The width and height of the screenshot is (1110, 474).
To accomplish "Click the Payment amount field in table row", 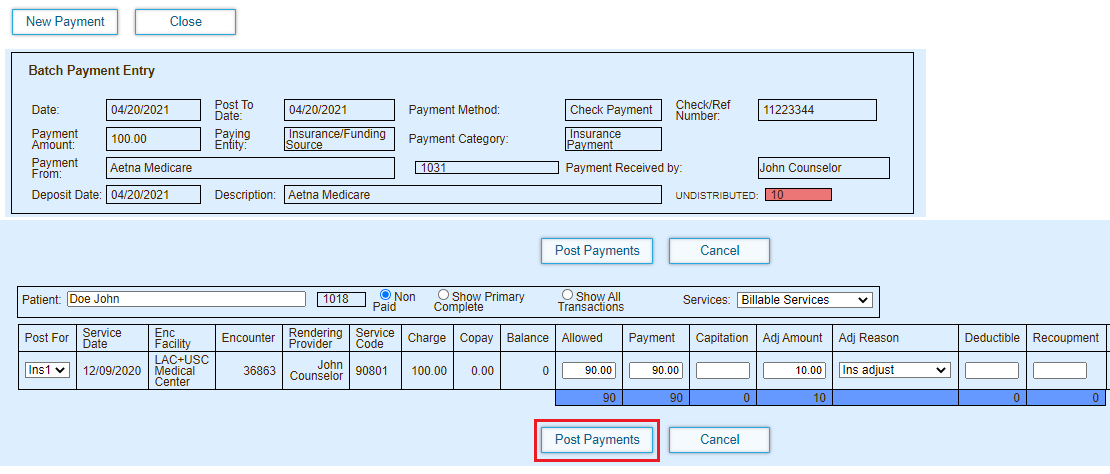I will click(655, 370).
